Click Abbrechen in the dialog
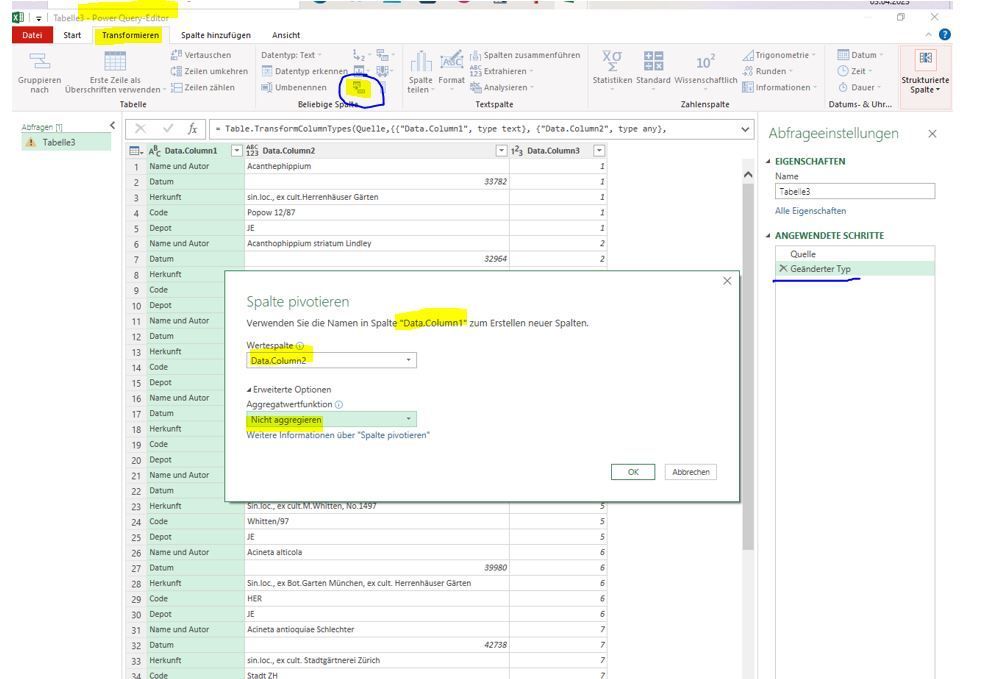The width and height of the screenshot is (989, 679). [x=691, y=472]
